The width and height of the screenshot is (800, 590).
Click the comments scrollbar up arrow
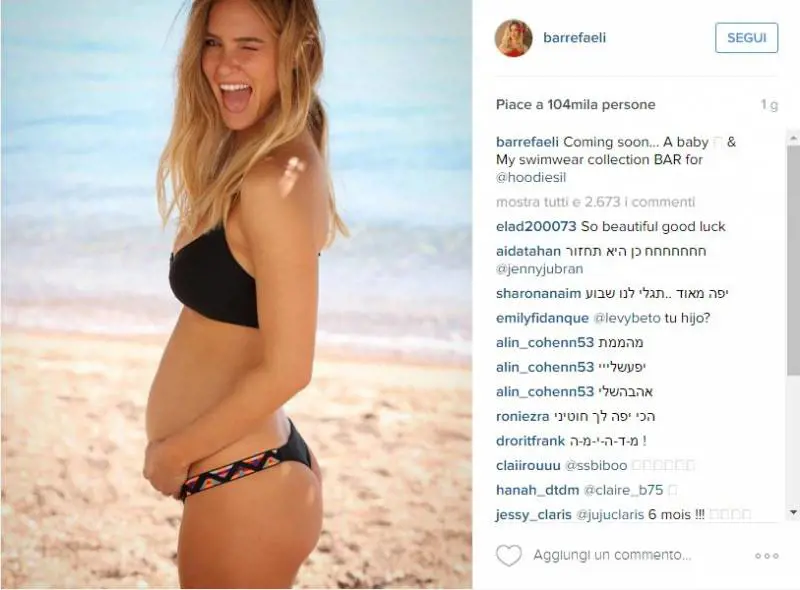click(793, 138)
